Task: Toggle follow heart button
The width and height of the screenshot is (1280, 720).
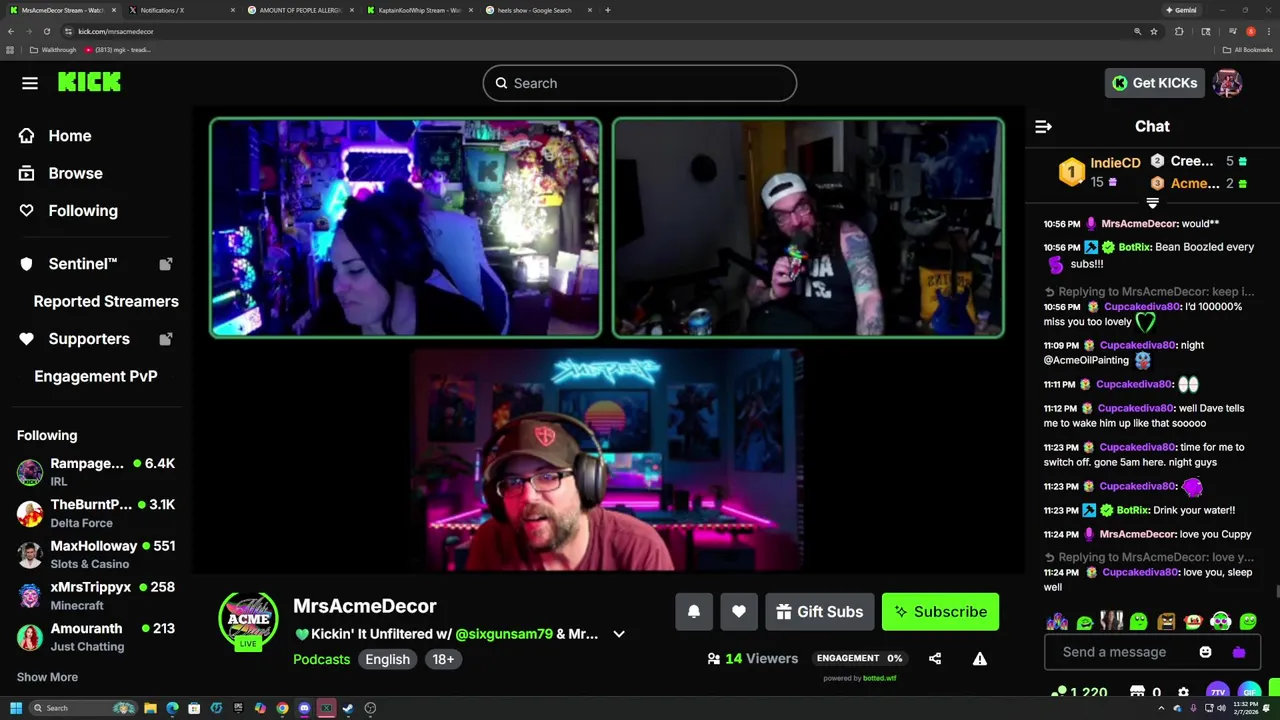Action: [739, 612]
